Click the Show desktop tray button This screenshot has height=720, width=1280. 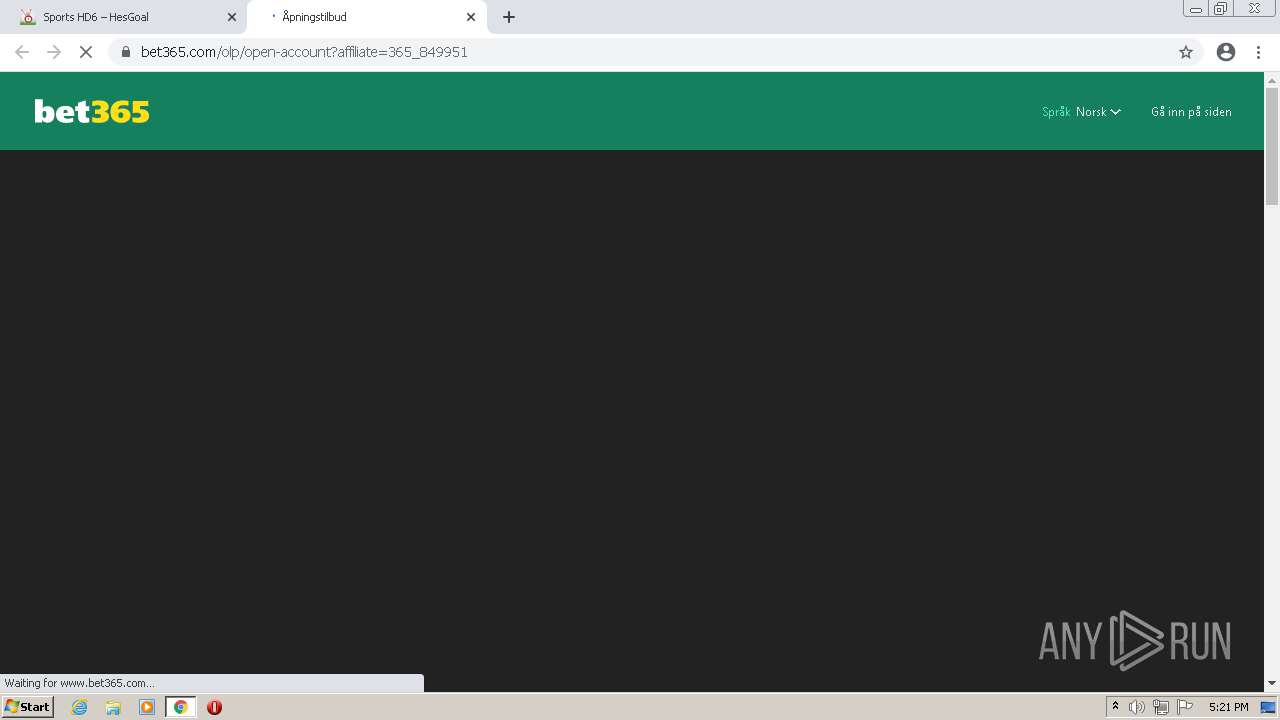1268,707
